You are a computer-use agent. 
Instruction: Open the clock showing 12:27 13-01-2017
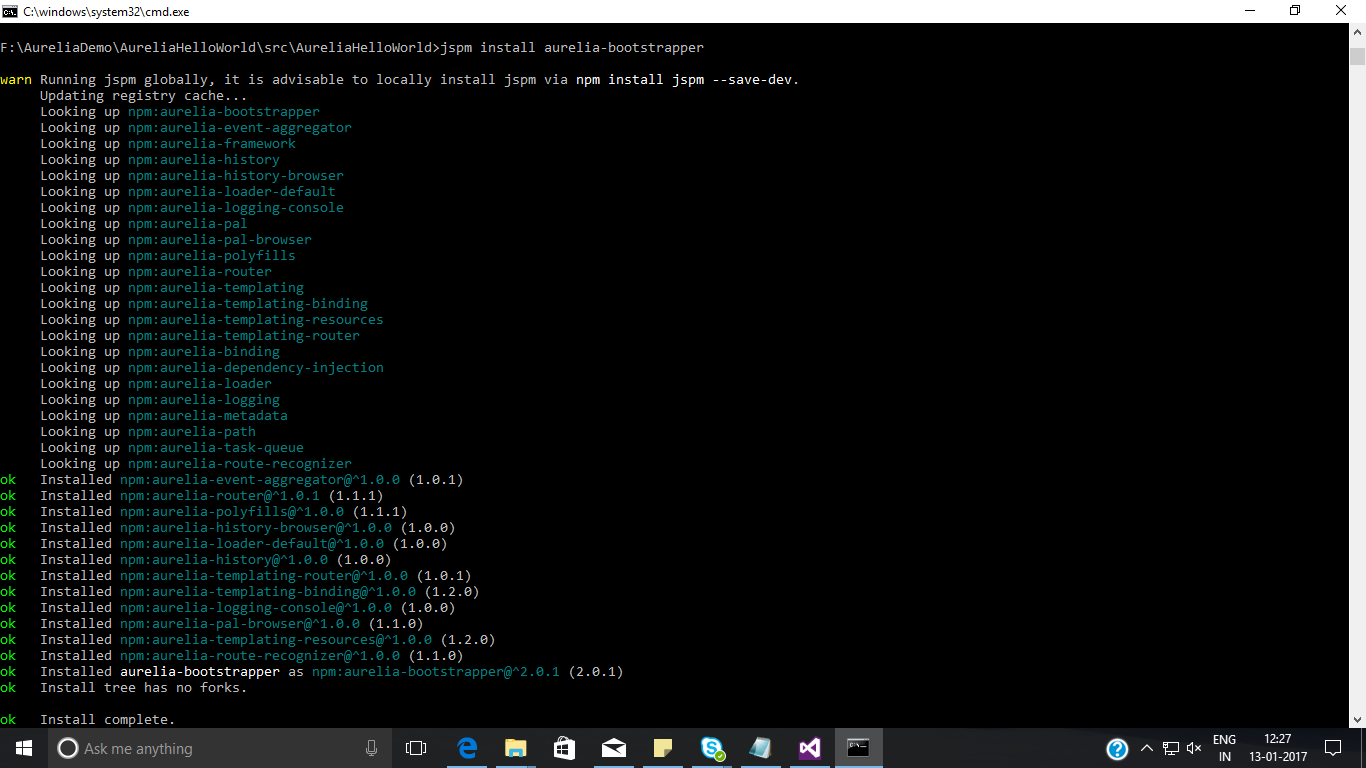pyautogui.click(x=1277, y=748)
